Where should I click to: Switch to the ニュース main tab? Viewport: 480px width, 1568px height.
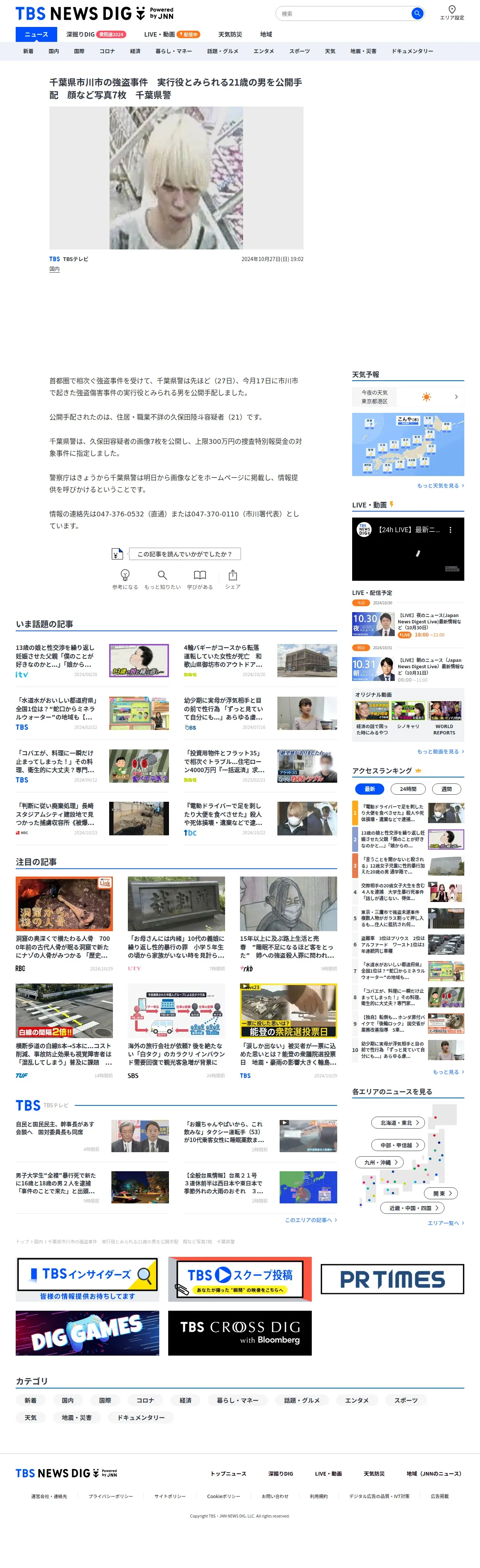pos(36,35)
